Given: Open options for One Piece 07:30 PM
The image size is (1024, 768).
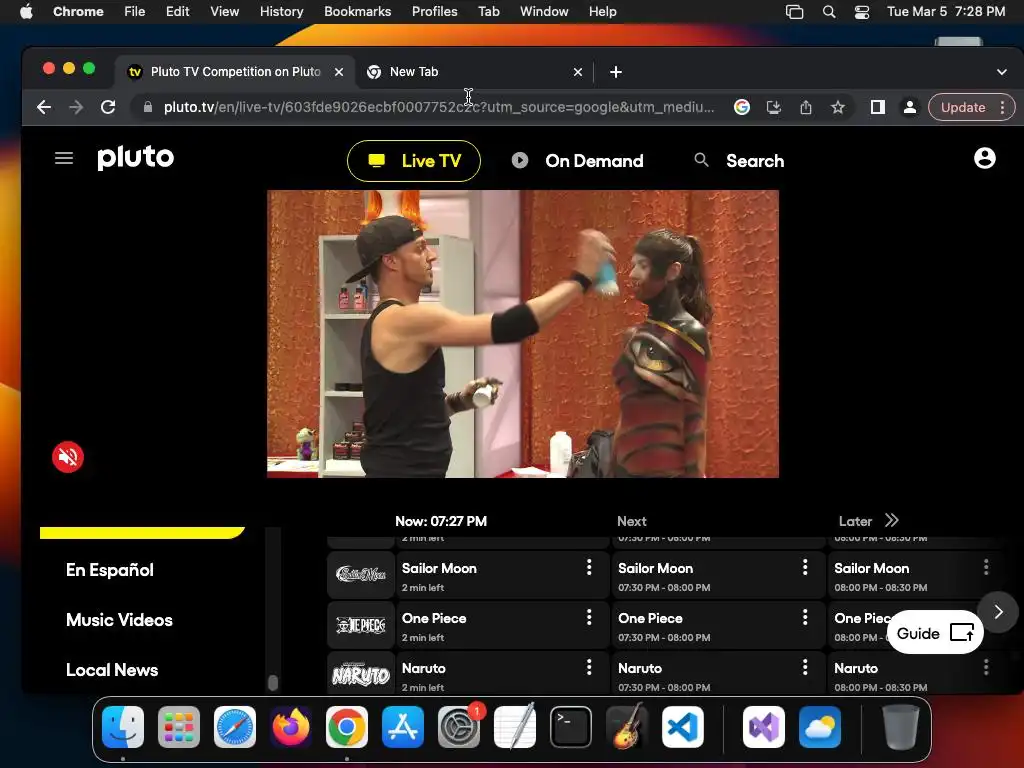Looking at the screenshot, I should pos(805,617).
